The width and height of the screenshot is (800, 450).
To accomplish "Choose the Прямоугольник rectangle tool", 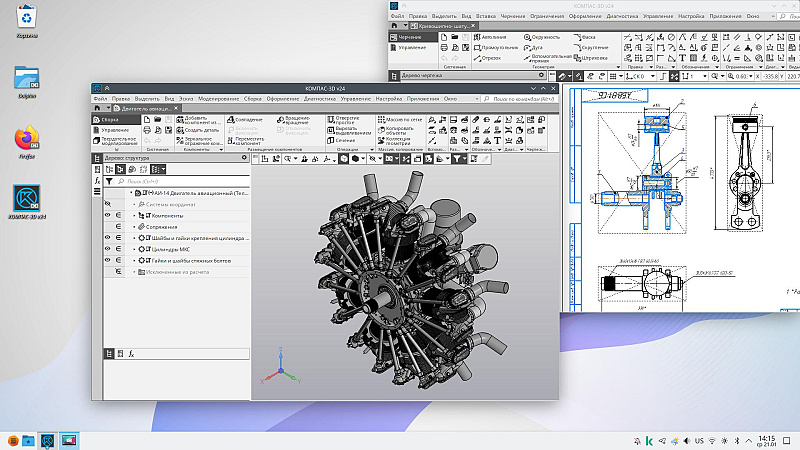I will pyautogui.click(x=496, y=47).
